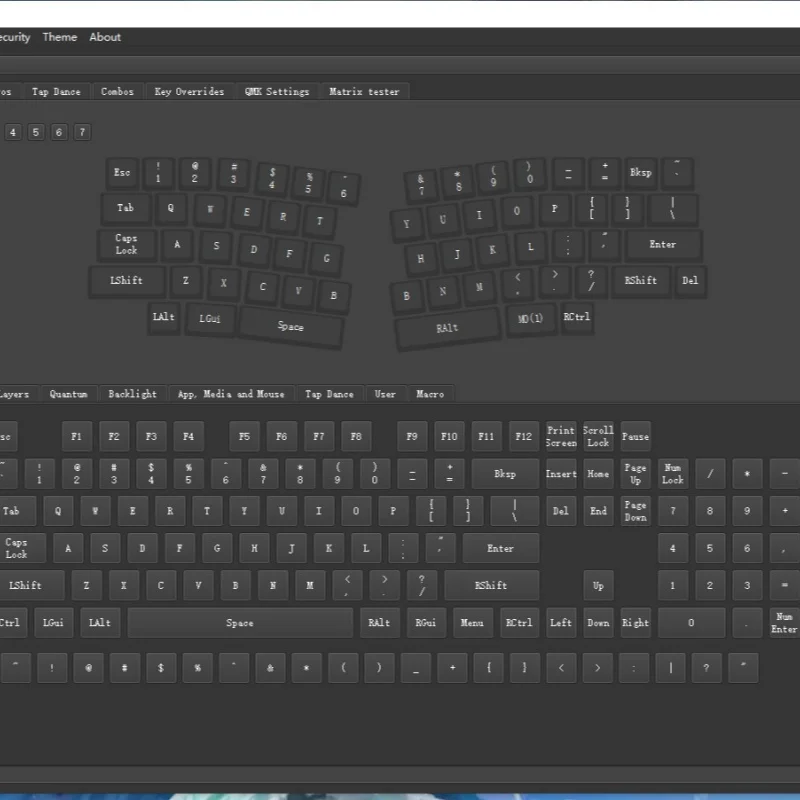Open the User keycode tab
The image size is (800, 800).
[385, 394]
